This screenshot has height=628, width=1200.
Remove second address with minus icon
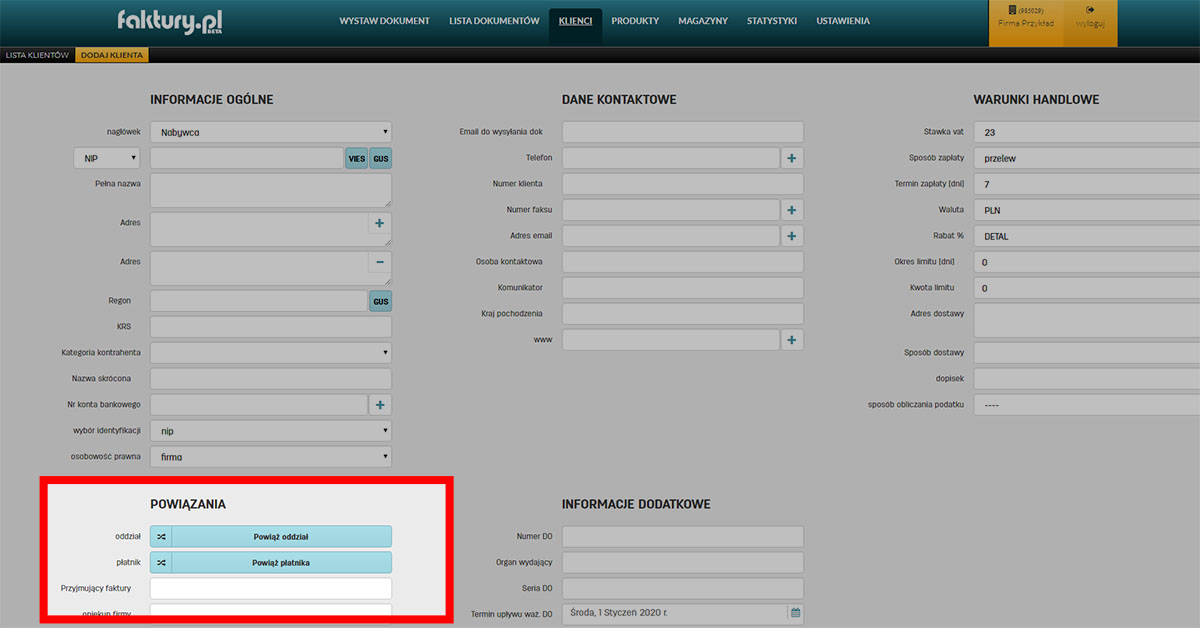(x=380, y=263)
